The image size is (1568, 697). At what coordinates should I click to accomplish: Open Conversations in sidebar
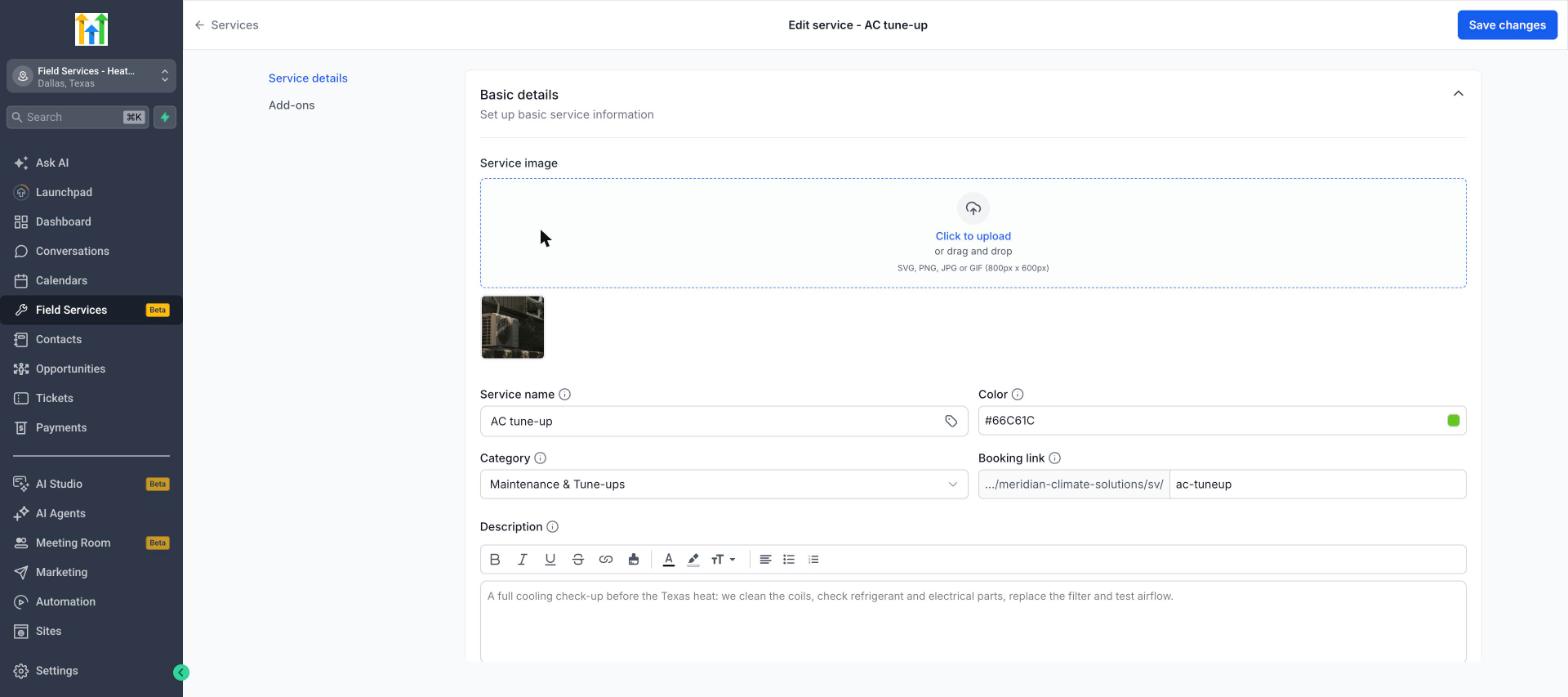(91, 251)
